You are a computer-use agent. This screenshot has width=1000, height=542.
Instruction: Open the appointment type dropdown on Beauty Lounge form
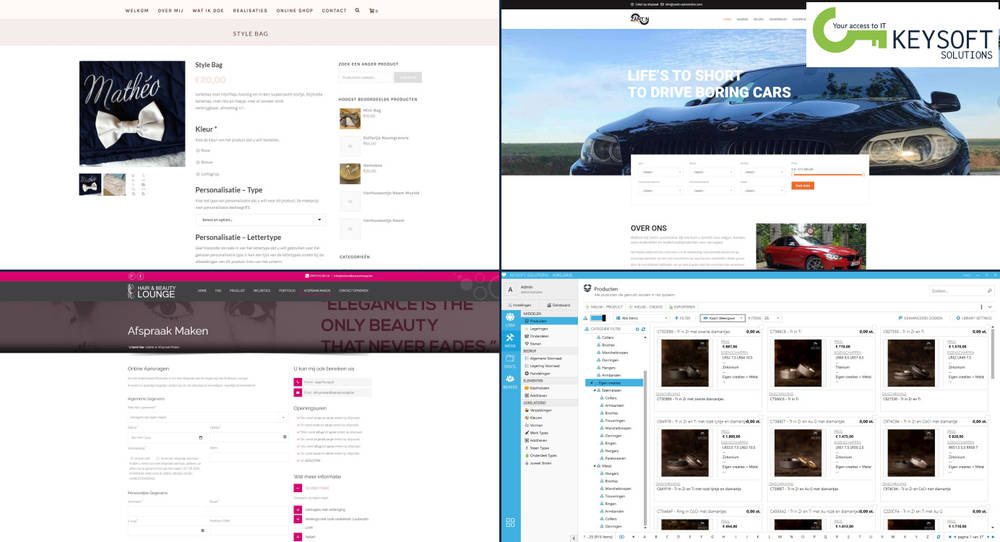click(207, 417)
